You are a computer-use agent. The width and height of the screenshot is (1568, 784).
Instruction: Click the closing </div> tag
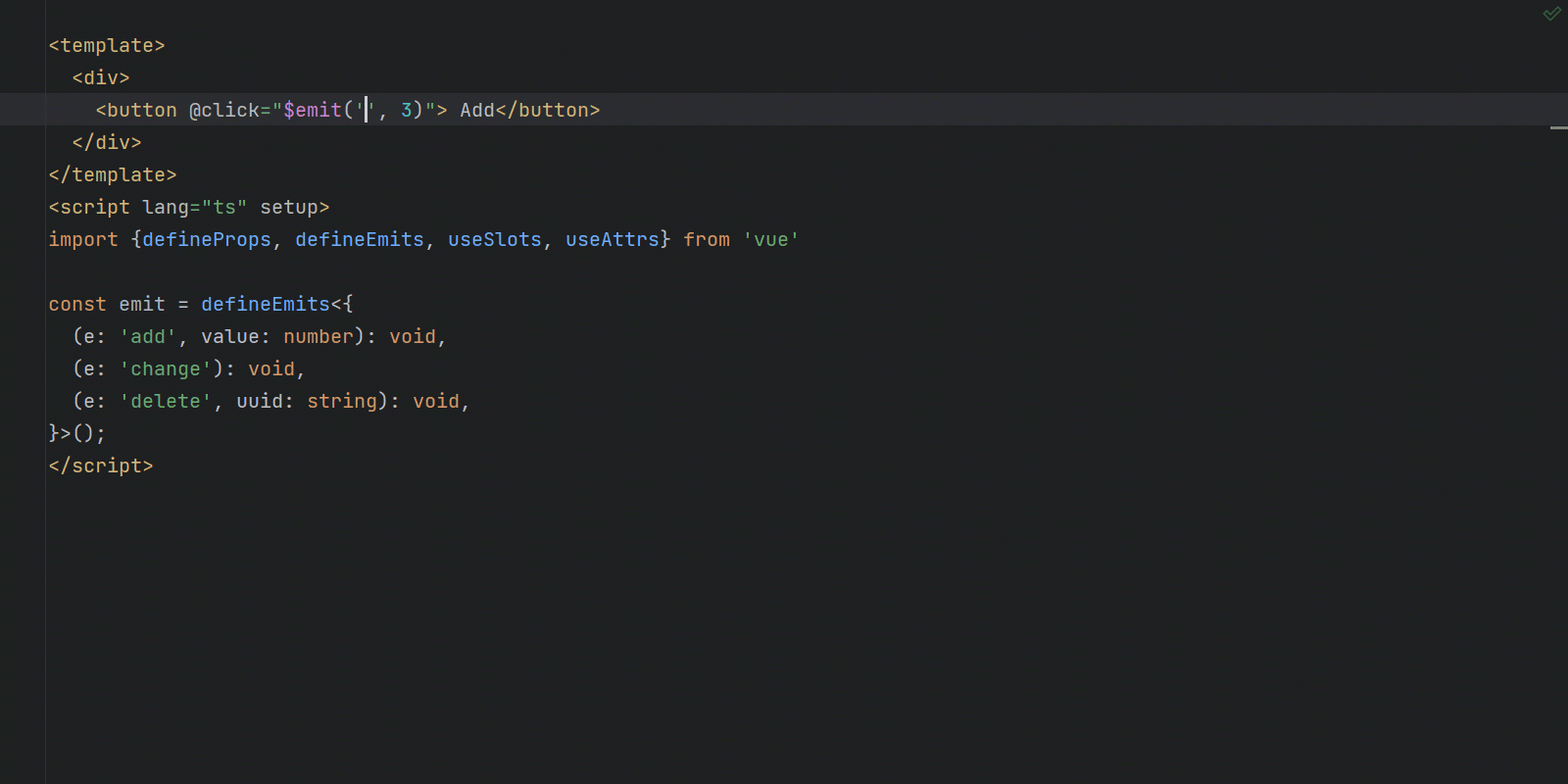click(x=107, y=142)
